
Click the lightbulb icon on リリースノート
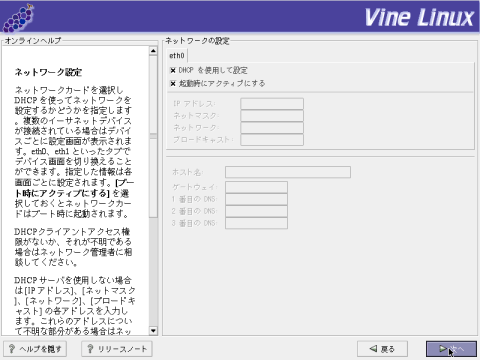point(90,349)
